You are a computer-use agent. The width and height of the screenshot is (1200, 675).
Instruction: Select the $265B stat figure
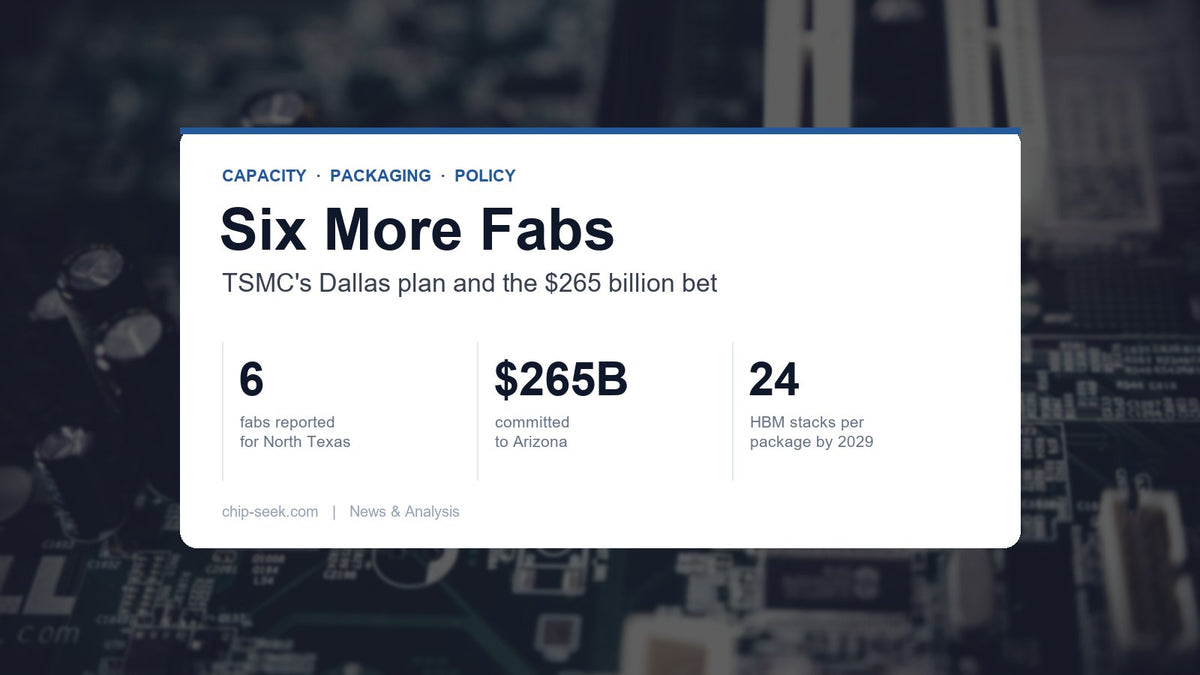pos(561,380)
